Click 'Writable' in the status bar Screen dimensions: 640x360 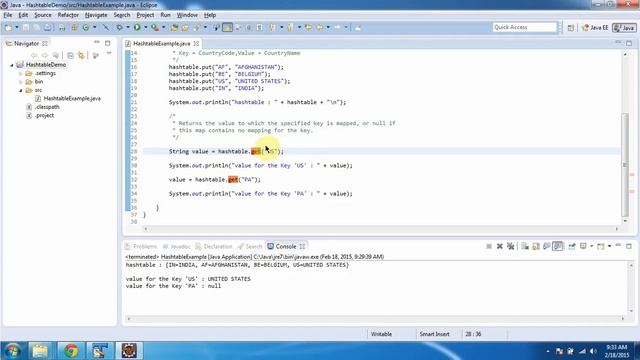pyautogui.click(x=381, y=334)
